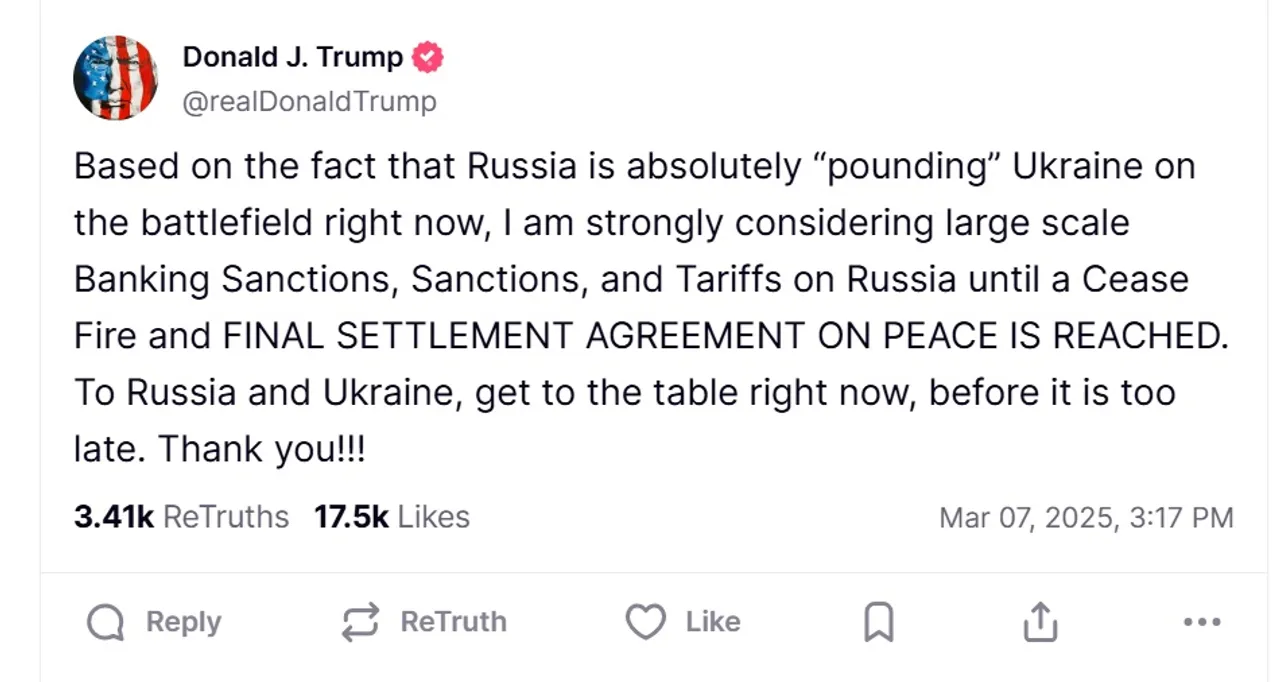The height and width of the screenshot is (682, 1280).
Task: Click the heart Like icon
Action: coord(645,622)
